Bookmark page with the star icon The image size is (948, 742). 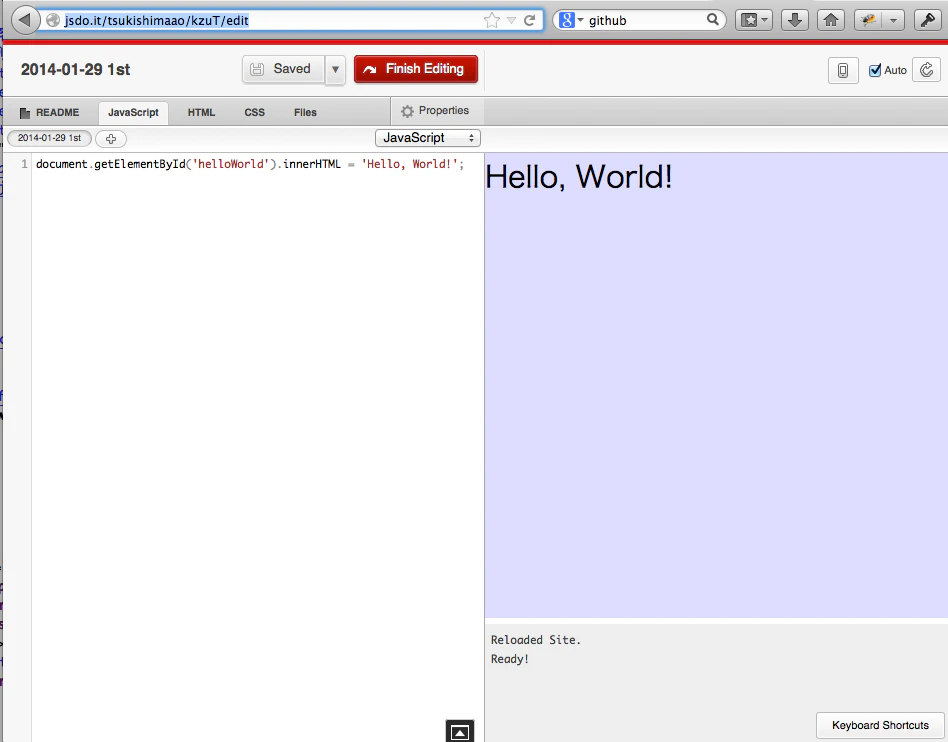(492, 21)
